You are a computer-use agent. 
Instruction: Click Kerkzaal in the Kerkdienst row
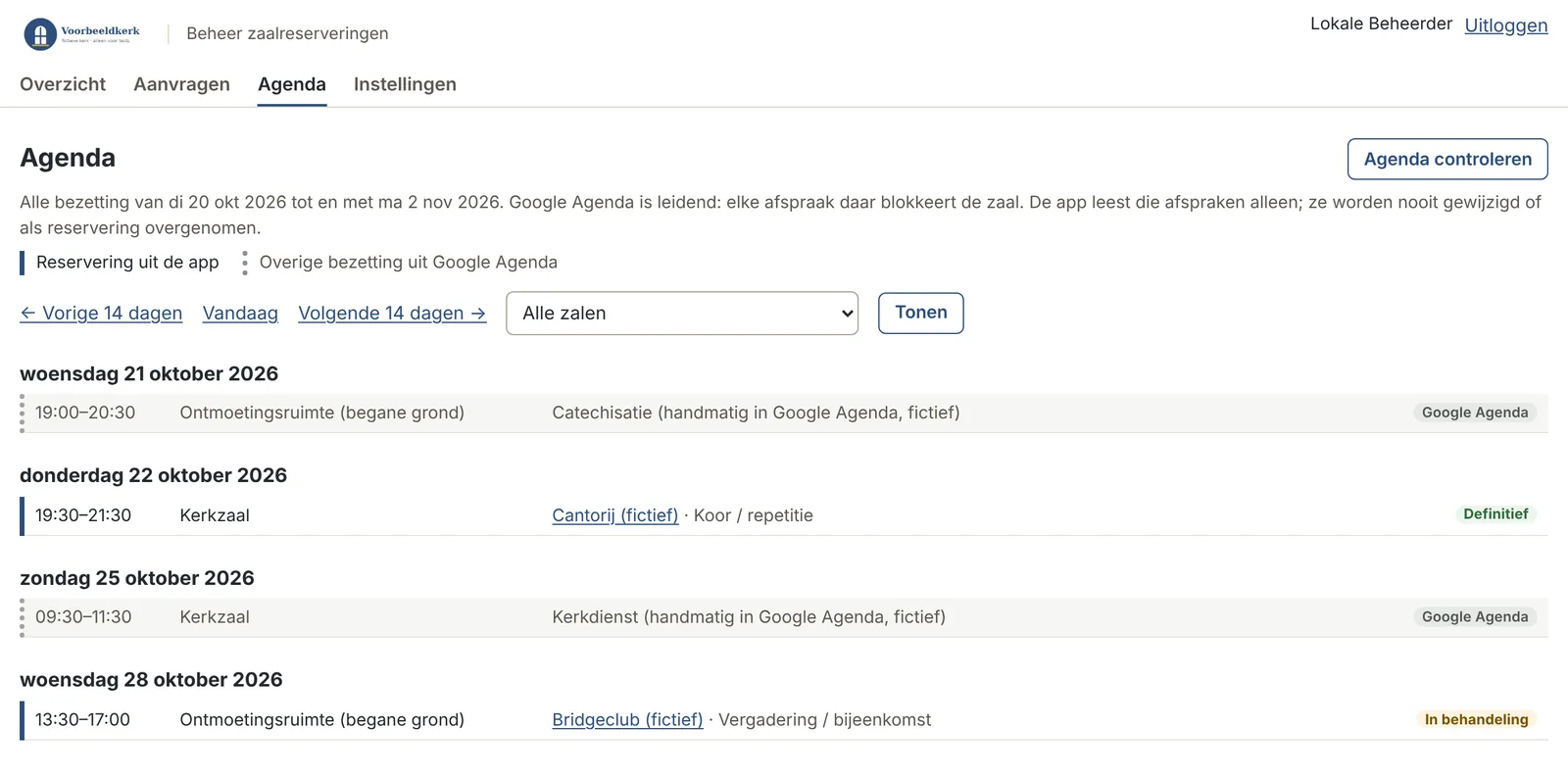(215, 617)
